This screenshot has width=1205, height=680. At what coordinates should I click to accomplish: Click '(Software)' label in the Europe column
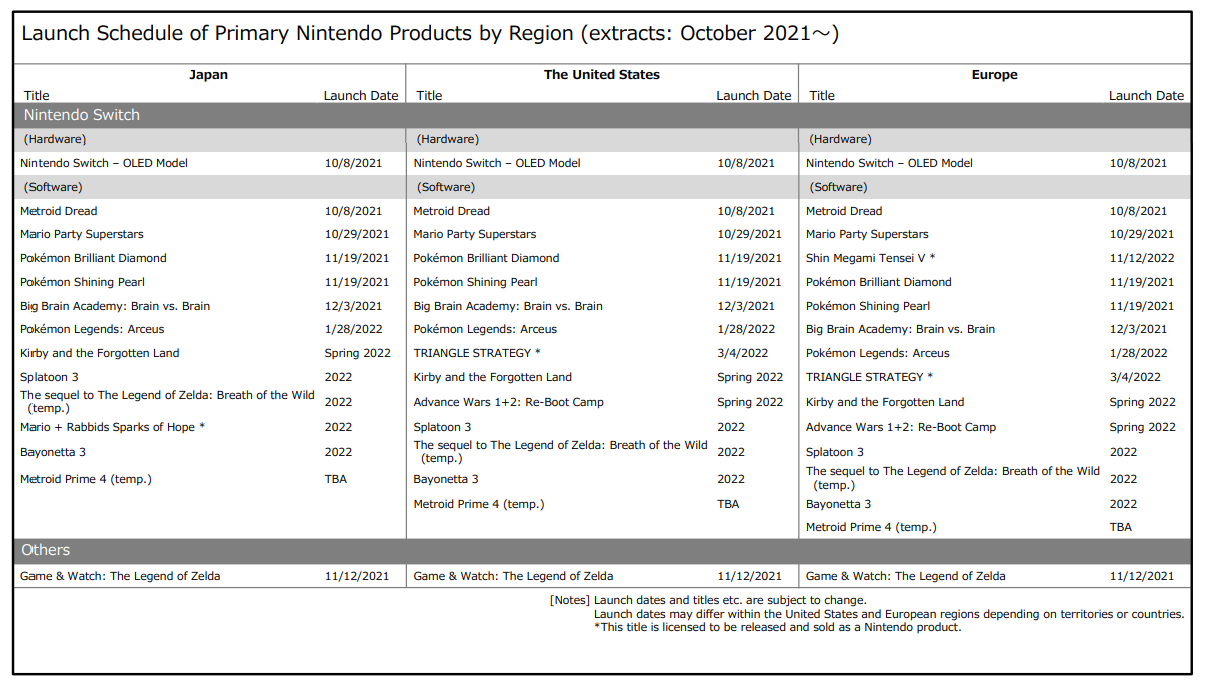click(839, 187)
